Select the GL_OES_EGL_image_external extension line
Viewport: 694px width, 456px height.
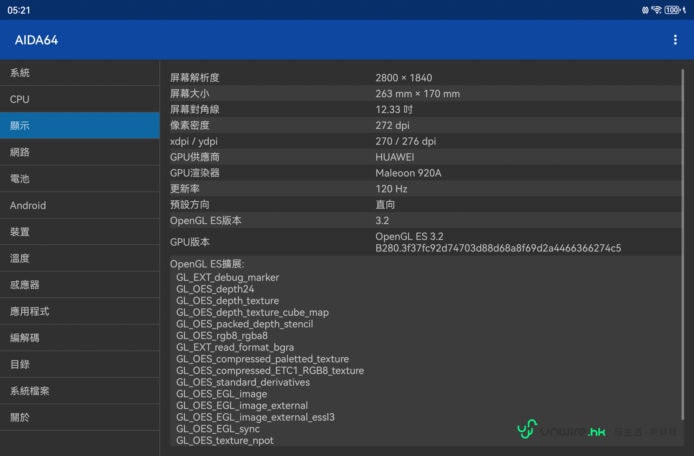(x=242, y=406)
